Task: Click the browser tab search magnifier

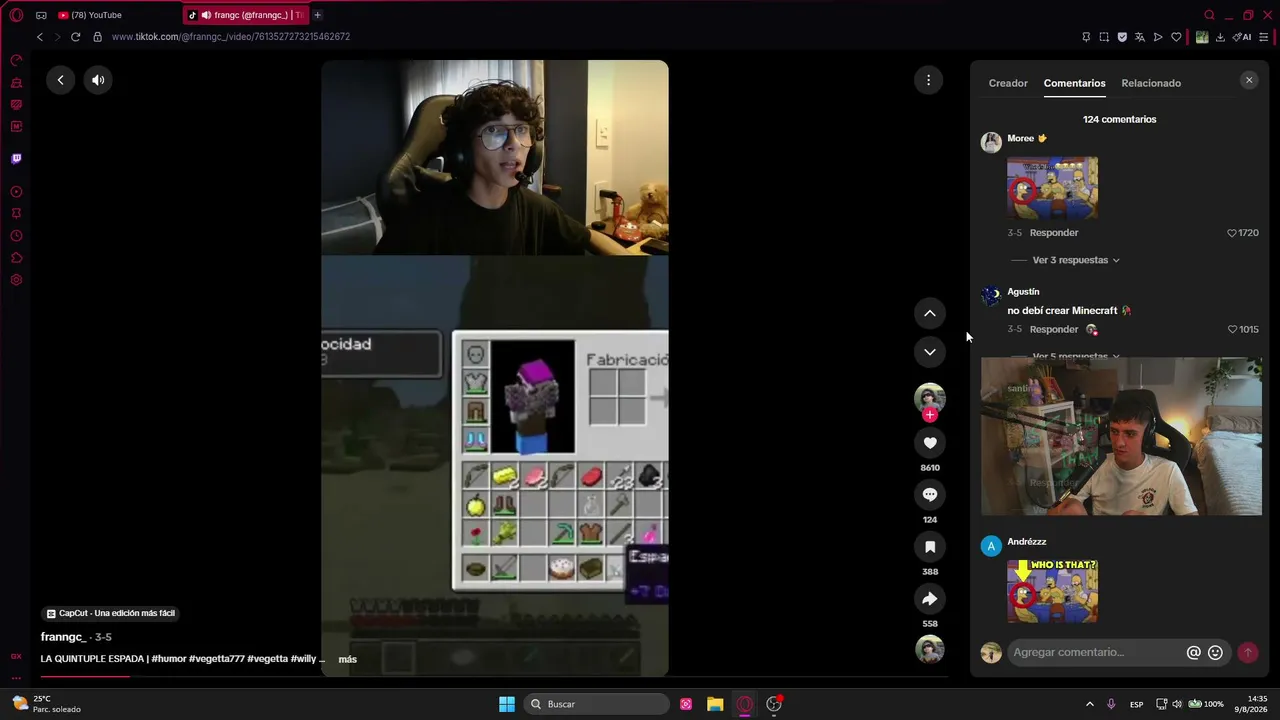Action: tap(1209, 15)
